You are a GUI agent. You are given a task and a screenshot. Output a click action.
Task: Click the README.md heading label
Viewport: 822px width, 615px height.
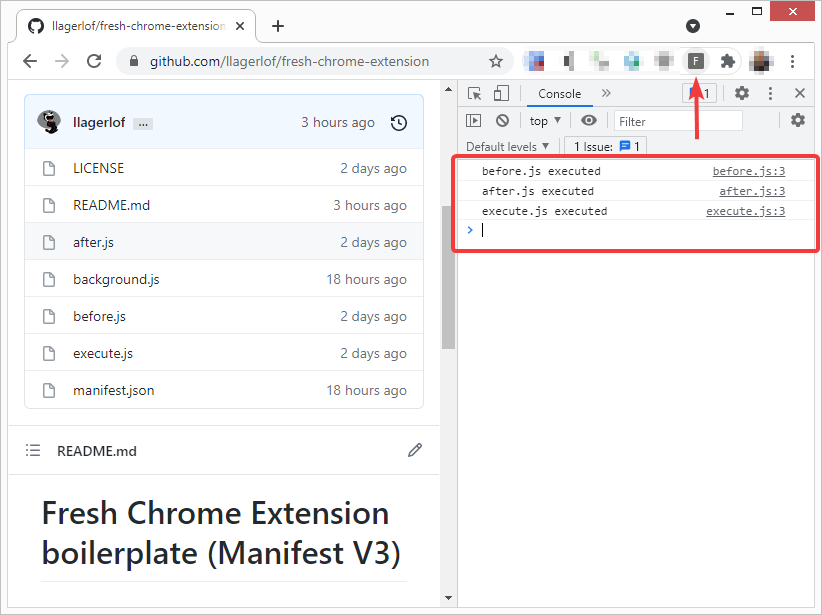tap(96, 451)
